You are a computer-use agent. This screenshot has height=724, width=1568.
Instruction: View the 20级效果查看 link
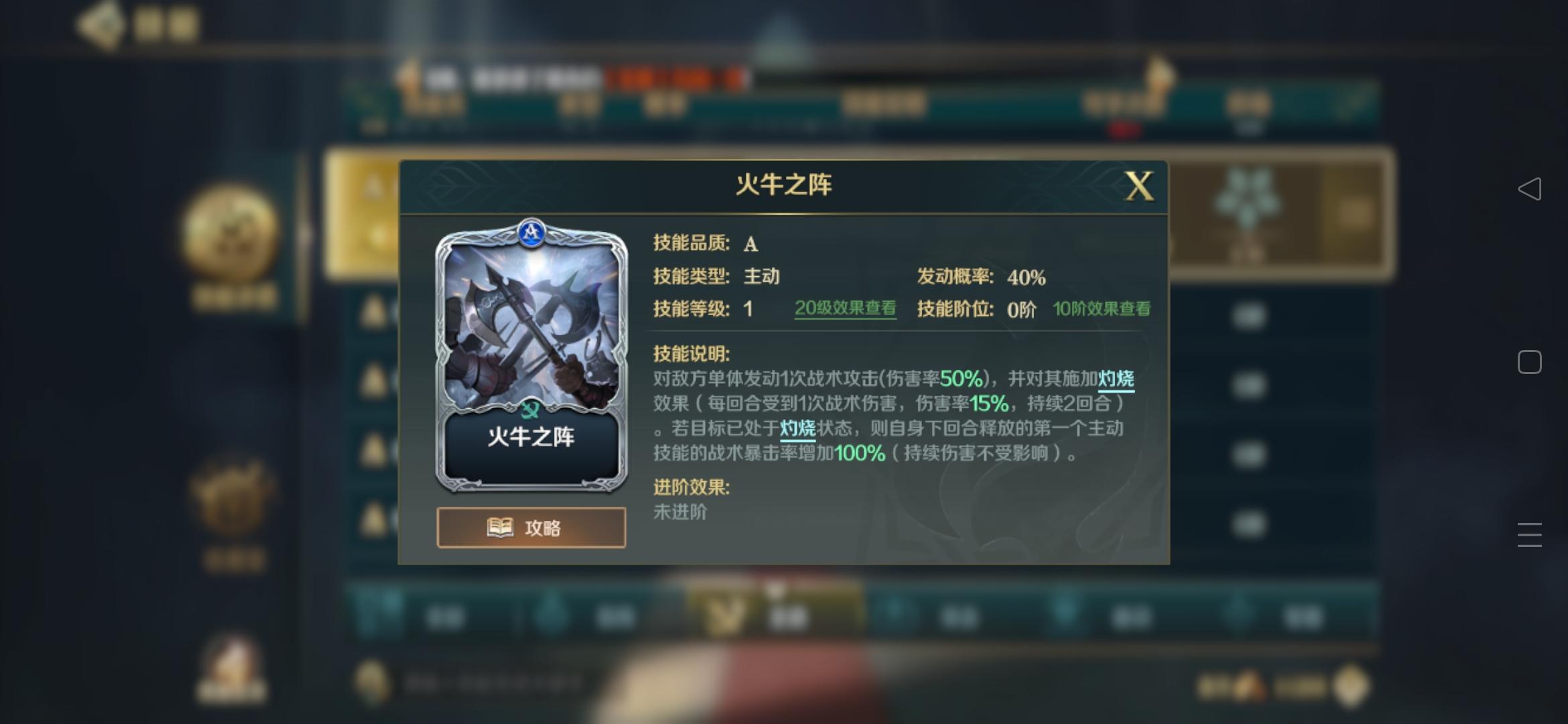pos(845,308)
